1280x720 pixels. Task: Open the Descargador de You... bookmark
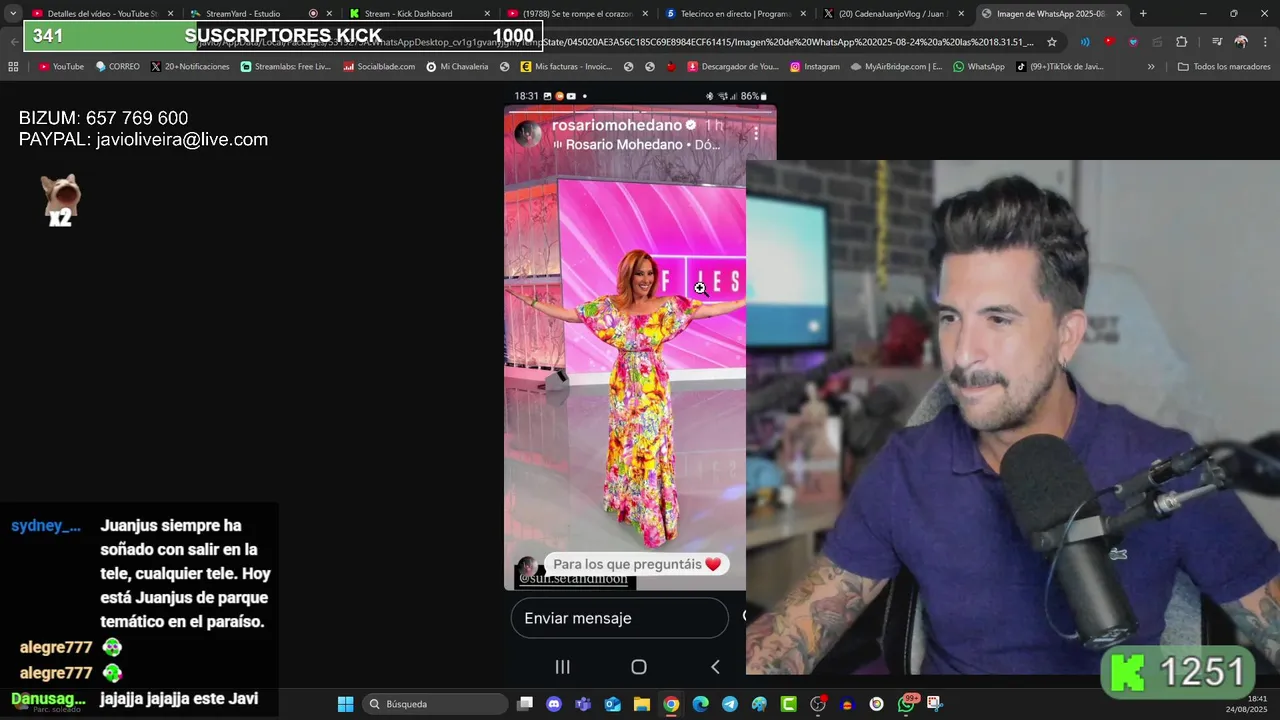click(733, 66)
